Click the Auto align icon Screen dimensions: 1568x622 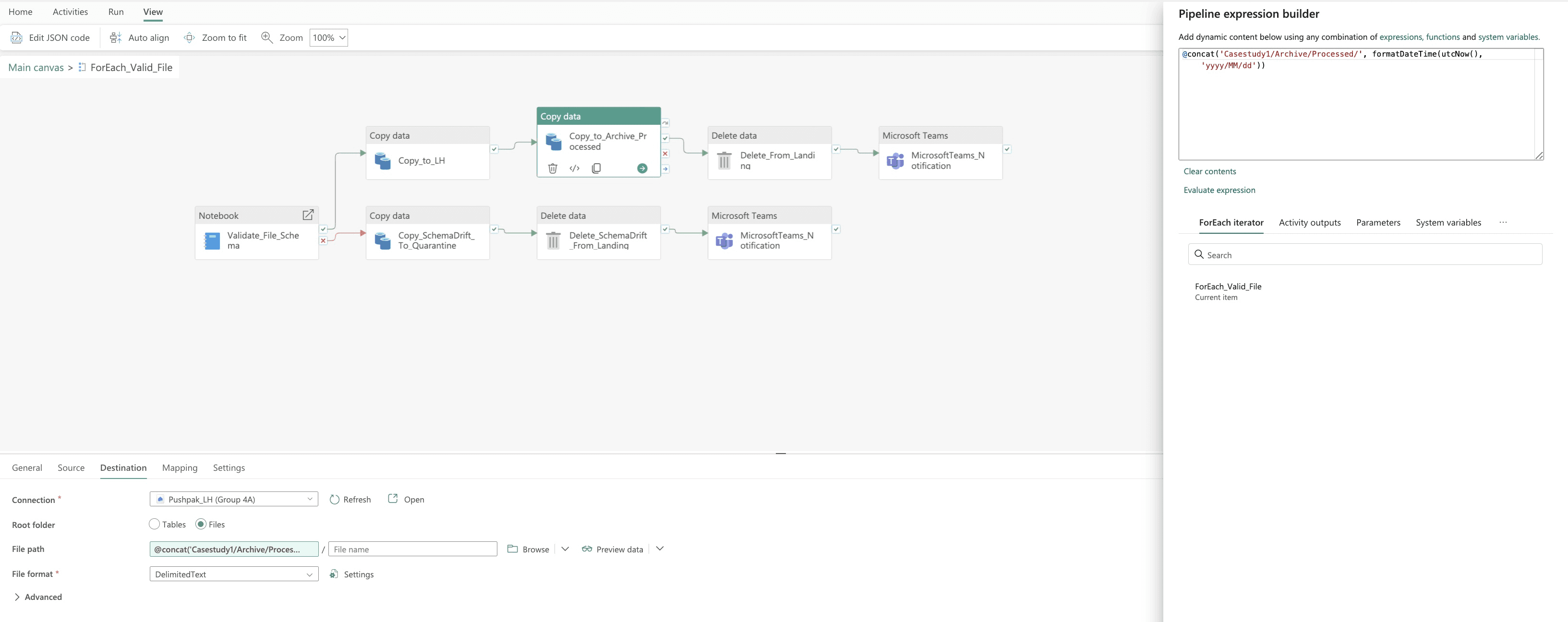click(116, 38)
